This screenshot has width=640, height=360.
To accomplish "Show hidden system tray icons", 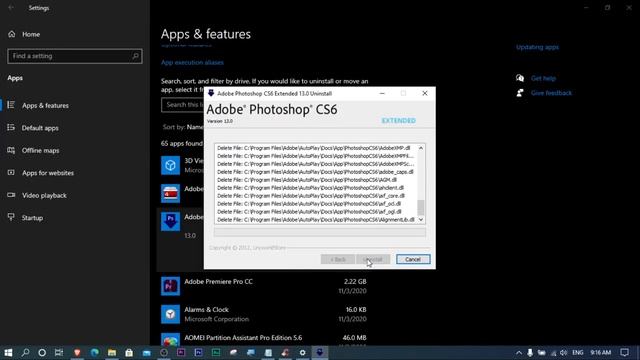I will point(519,353).
